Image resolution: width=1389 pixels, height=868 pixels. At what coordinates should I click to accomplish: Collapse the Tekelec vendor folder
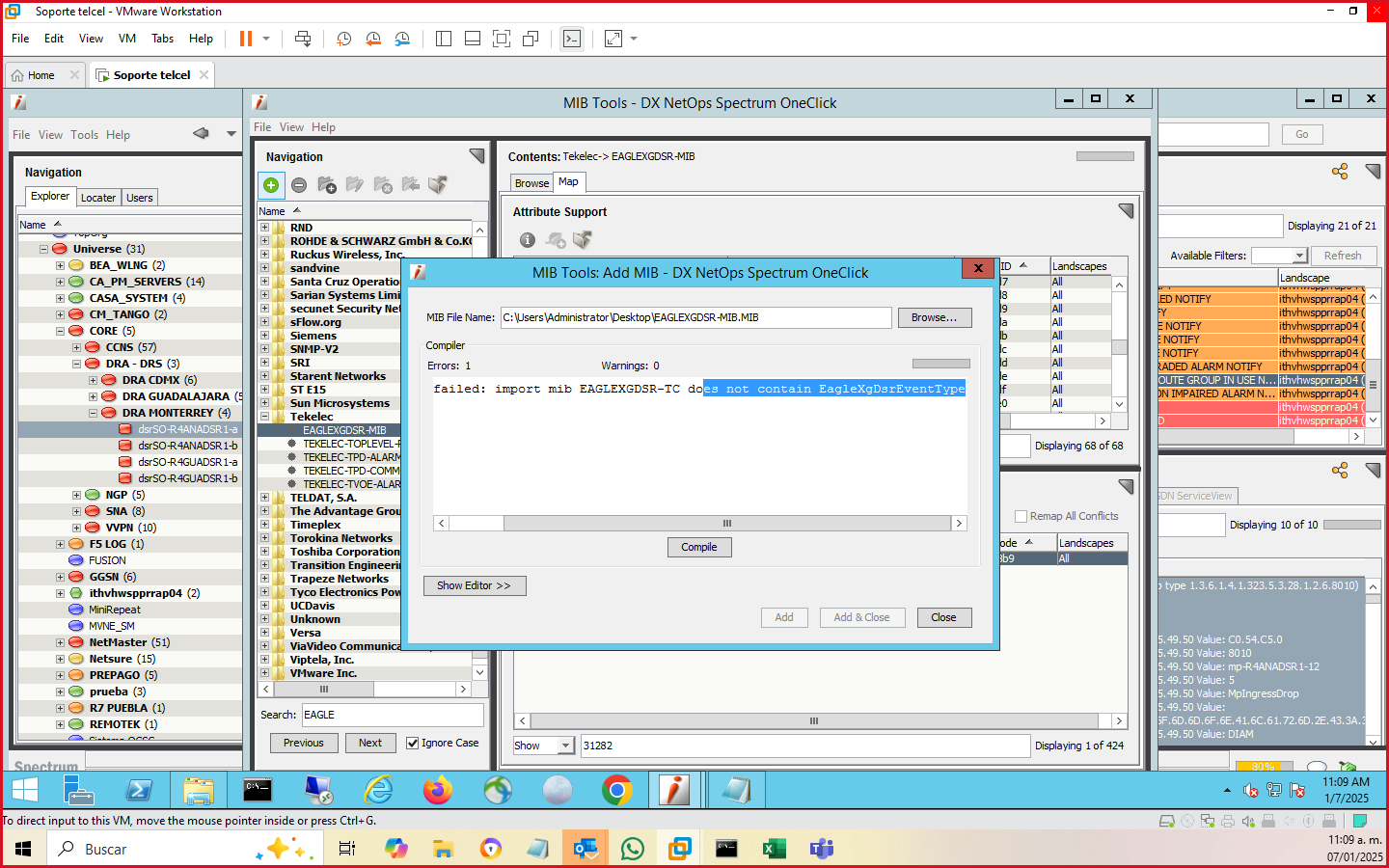264,417
